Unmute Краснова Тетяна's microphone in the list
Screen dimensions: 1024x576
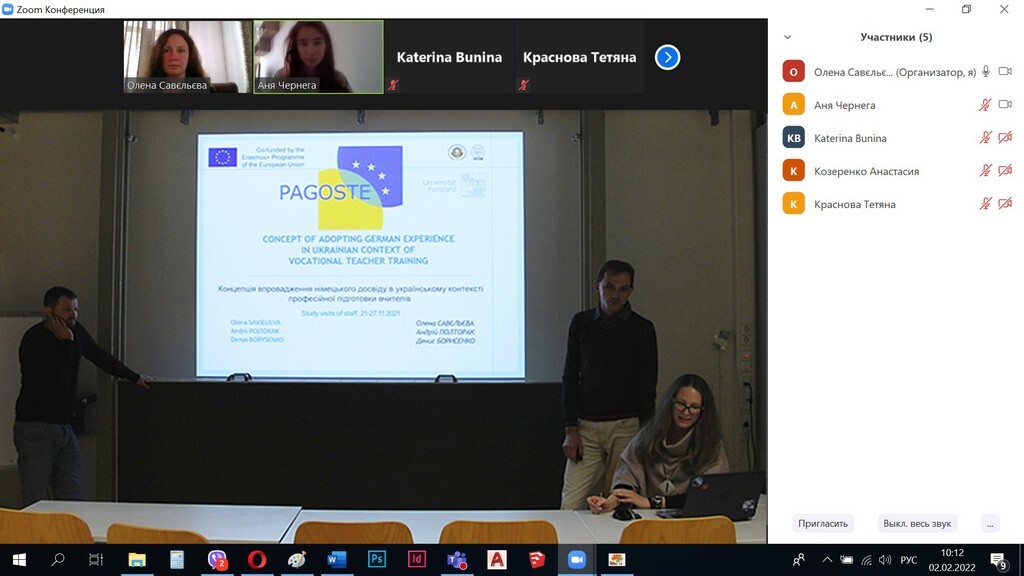985,204
